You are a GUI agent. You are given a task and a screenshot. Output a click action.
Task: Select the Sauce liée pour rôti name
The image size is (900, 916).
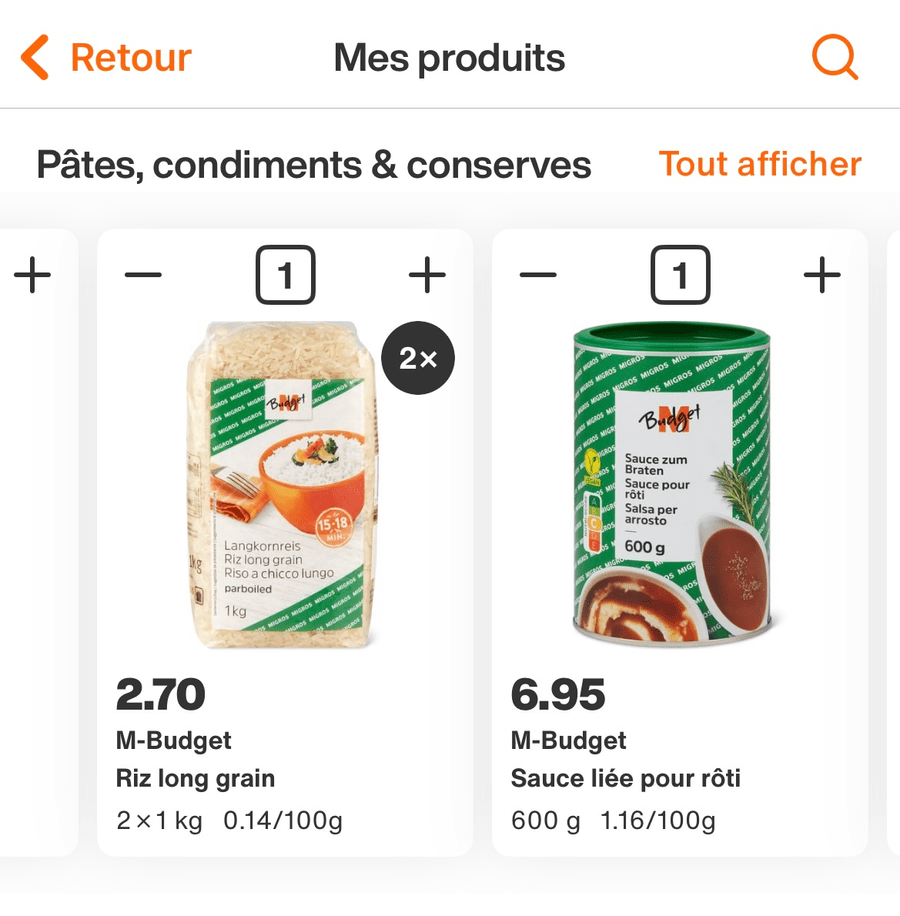click(x=625, y=778)
